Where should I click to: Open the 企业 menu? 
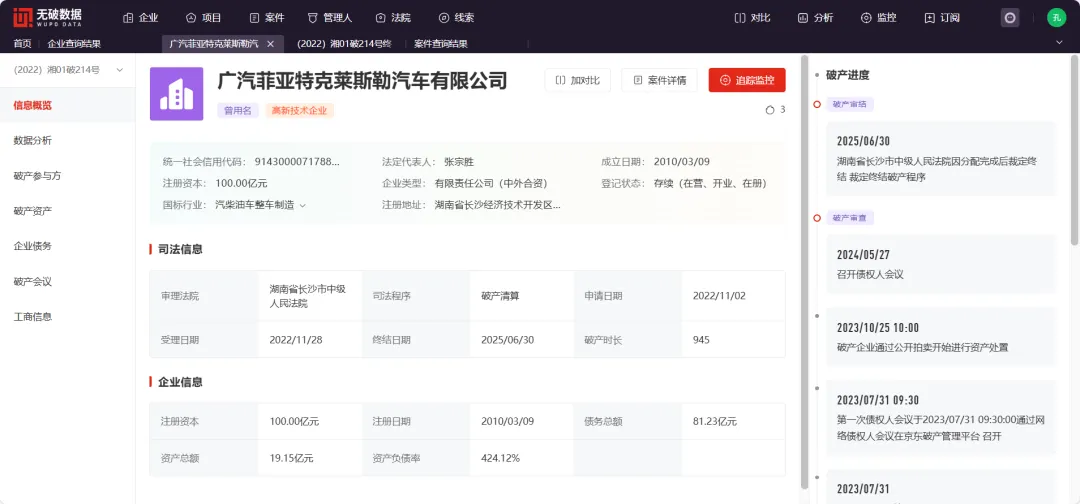[x=141, y=18]
